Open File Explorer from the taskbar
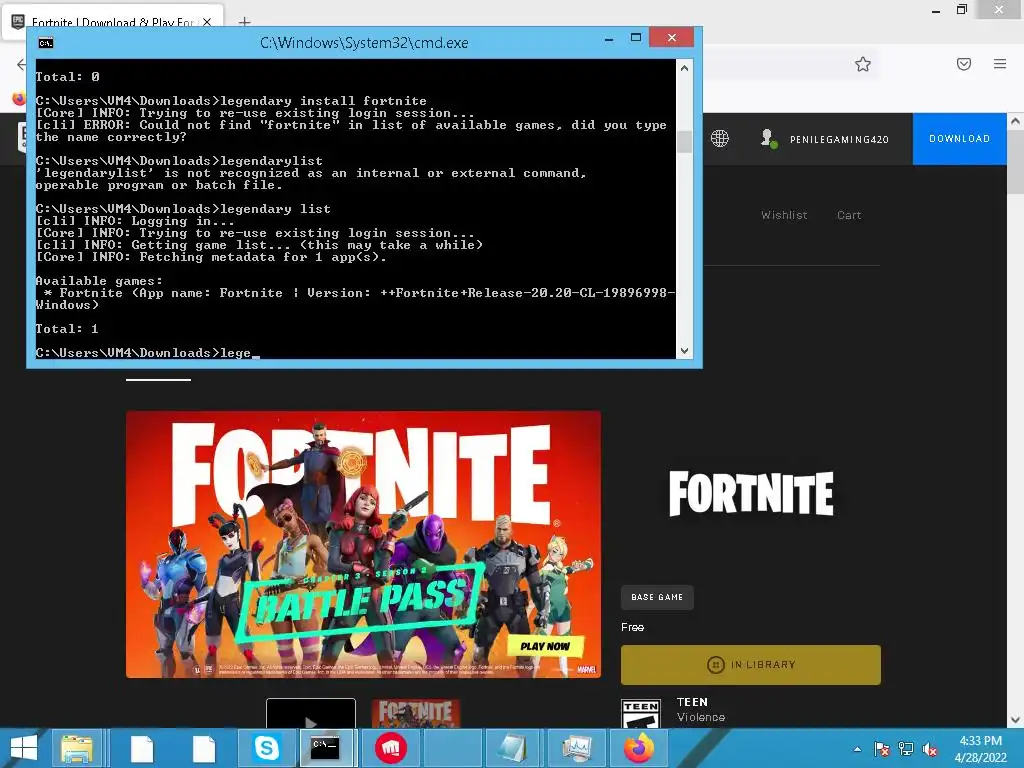 point(77,748)
